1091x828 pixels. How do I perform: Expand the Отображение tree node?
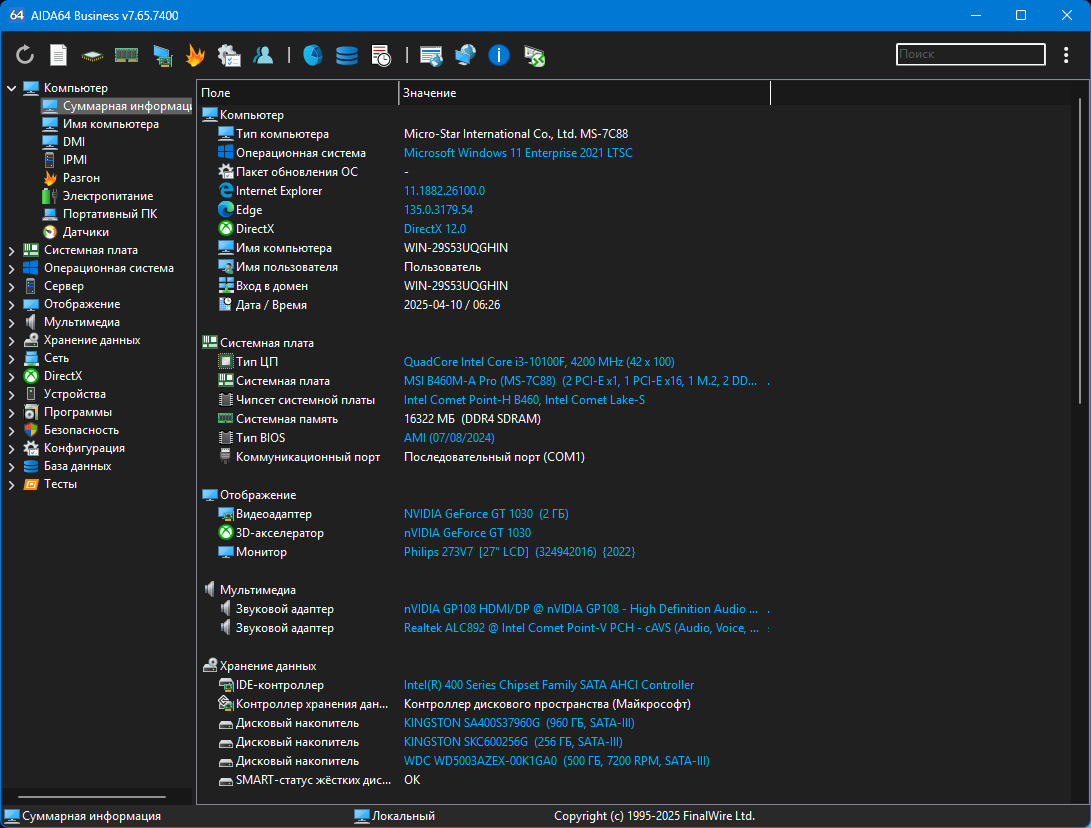(x=11, y=305)
